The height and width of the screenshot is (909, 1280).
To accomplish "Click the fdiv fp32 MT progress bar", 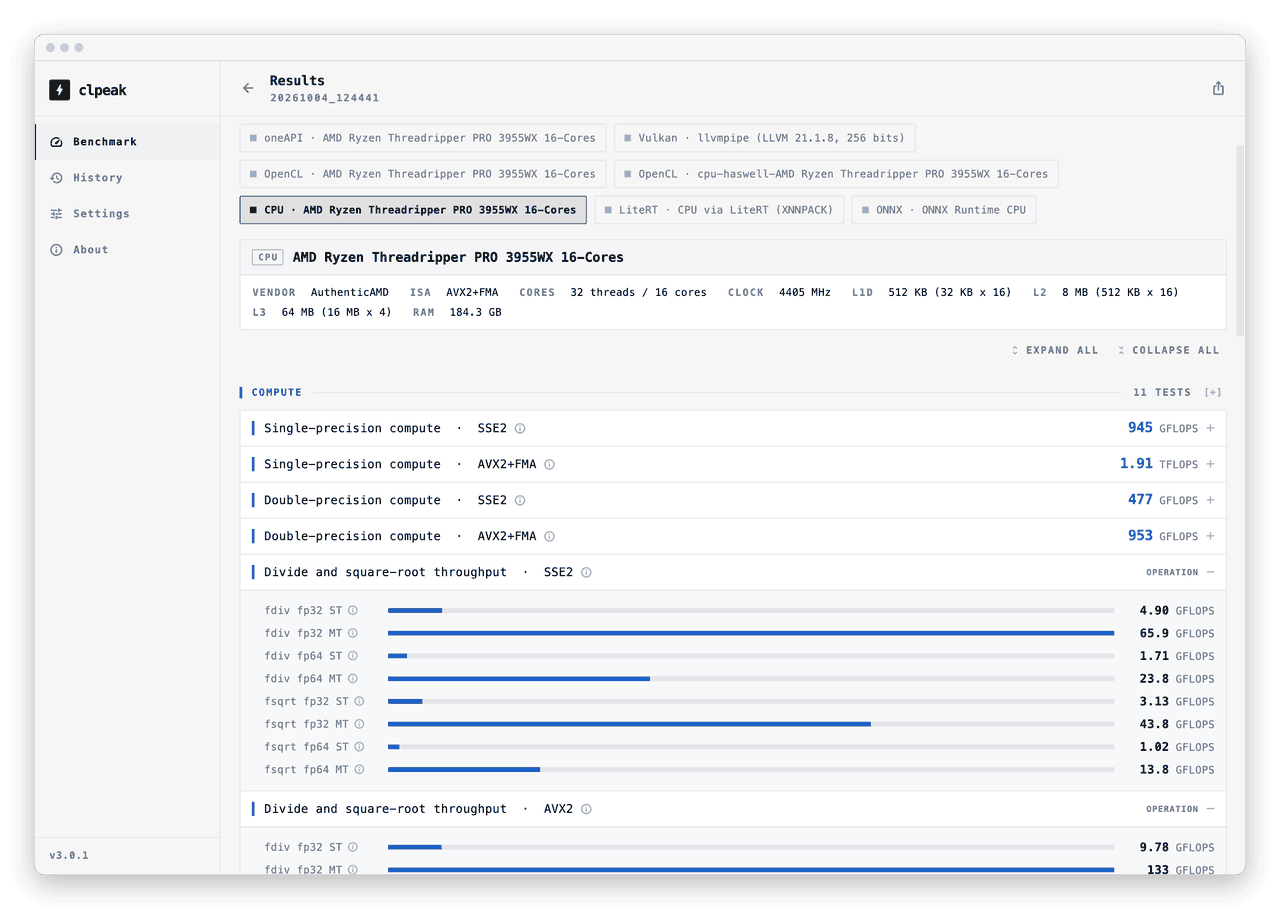I will pyautogui.click(x=751, y=633).
